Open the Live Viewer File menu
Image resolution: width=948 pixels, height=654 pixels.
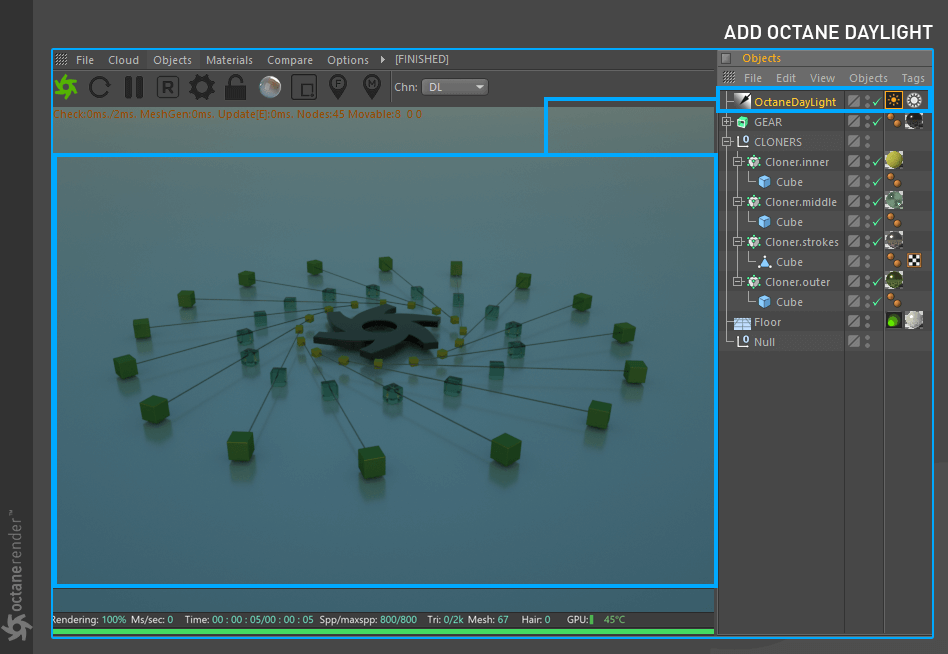pyautogui.click(x=85, y=60)
